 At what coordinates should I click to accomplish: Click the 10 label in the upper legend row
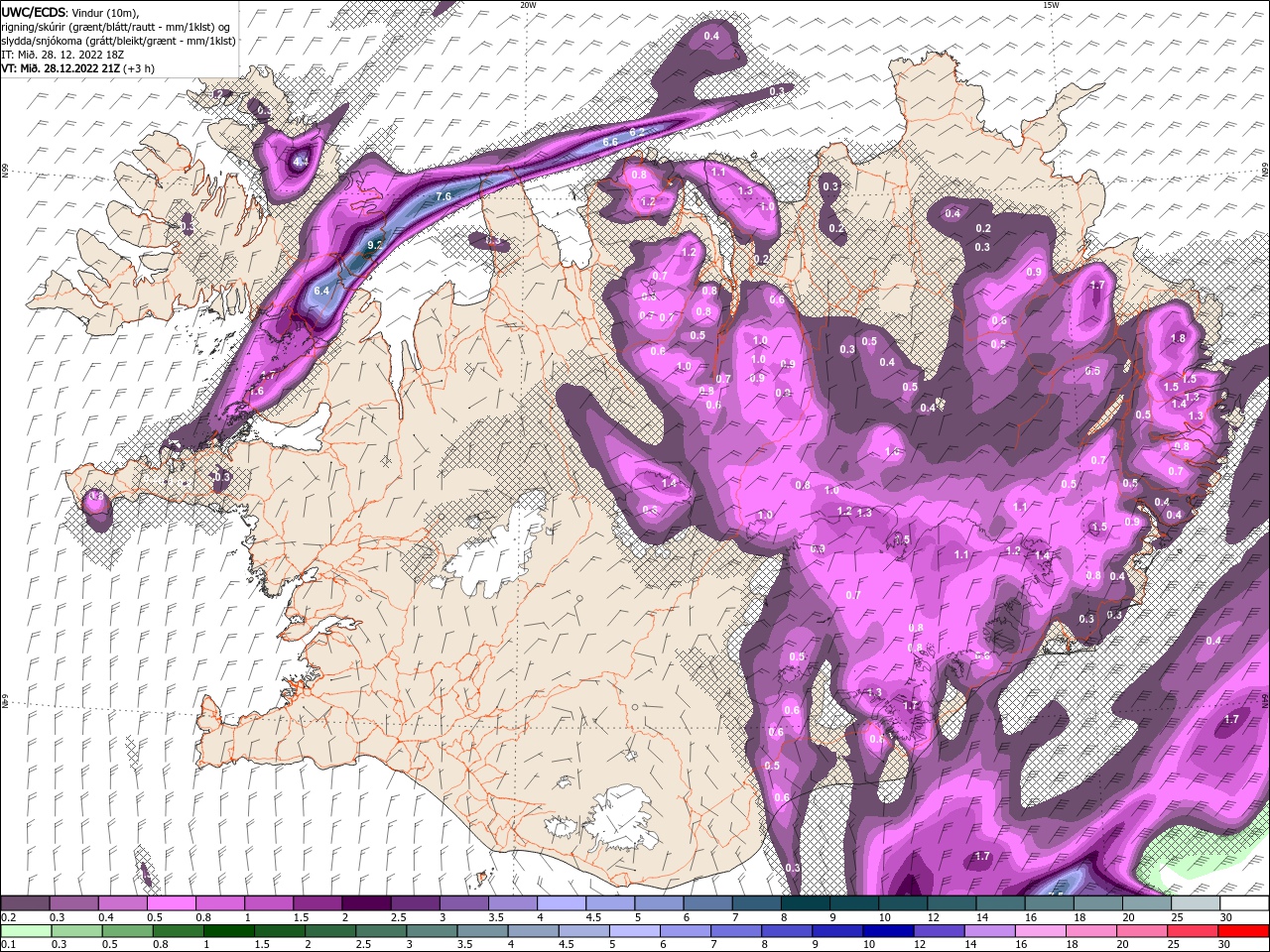point(884,918)
